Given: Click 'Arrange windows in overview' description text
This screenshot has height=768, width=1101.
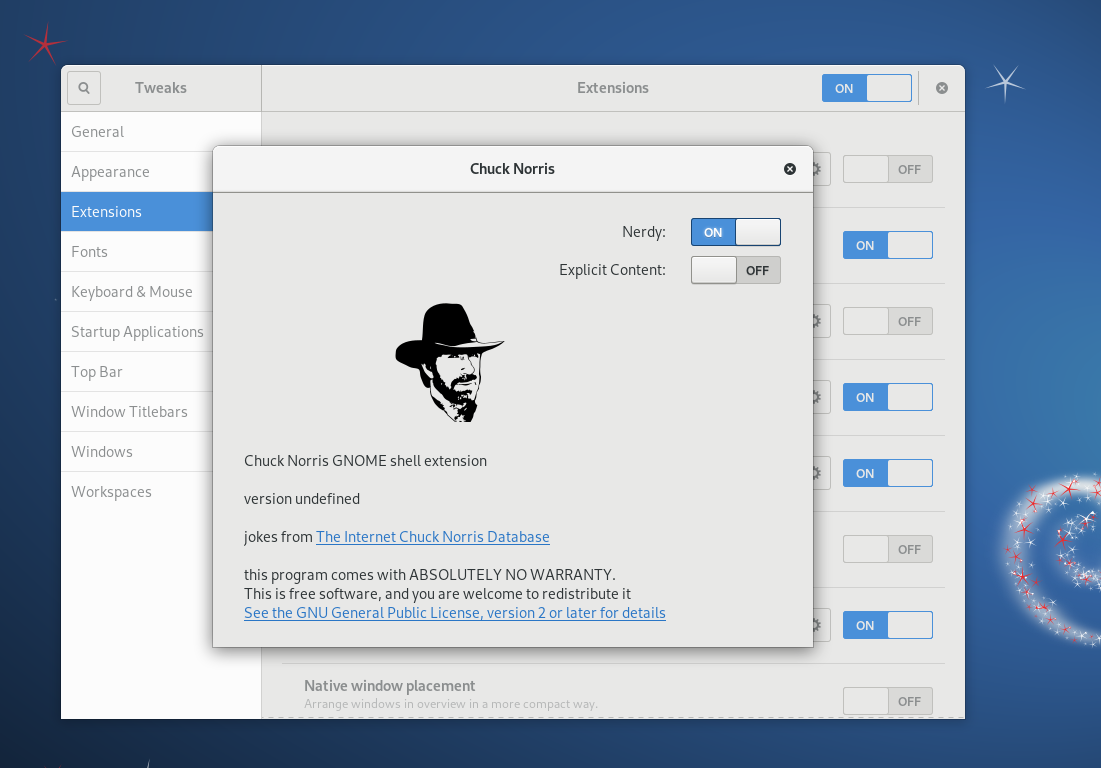Looking at the screenshot, I should pos(451,704).
